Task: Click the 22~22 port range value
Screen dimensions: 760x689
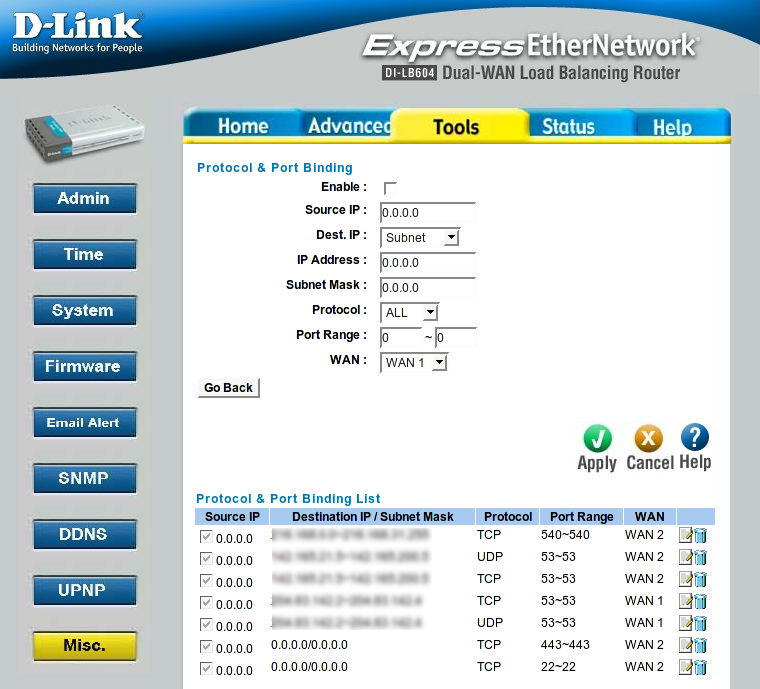Action: pos(558,667)
